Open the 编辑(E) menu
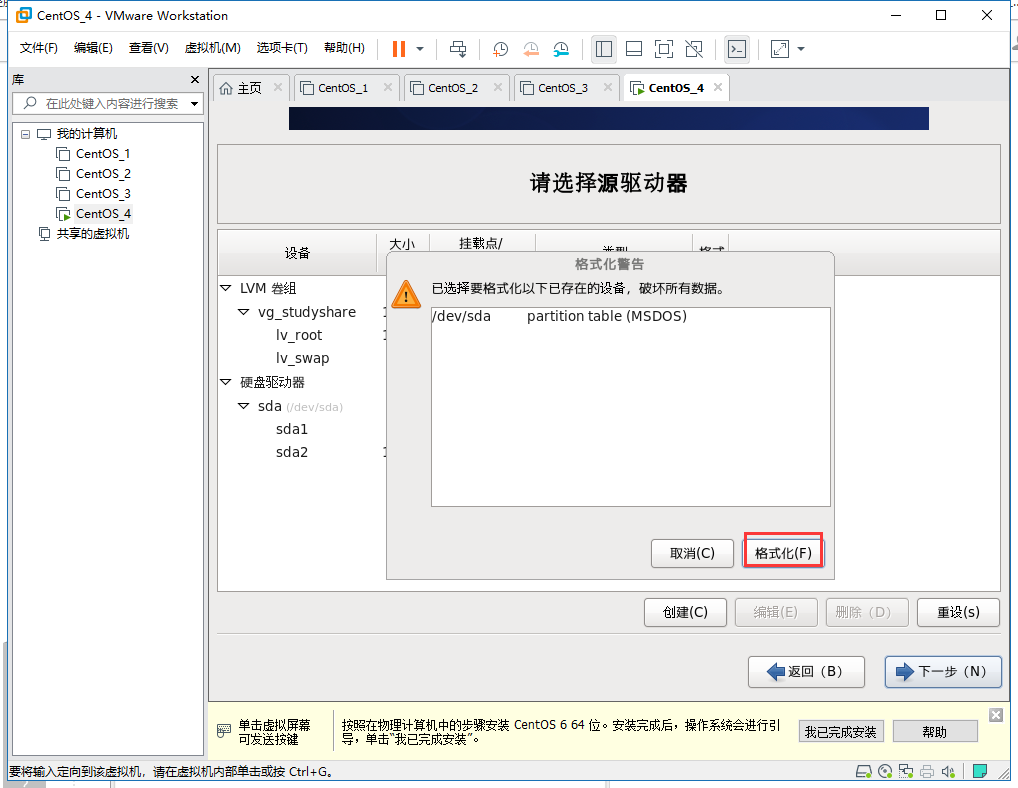 tap(93, 48)
